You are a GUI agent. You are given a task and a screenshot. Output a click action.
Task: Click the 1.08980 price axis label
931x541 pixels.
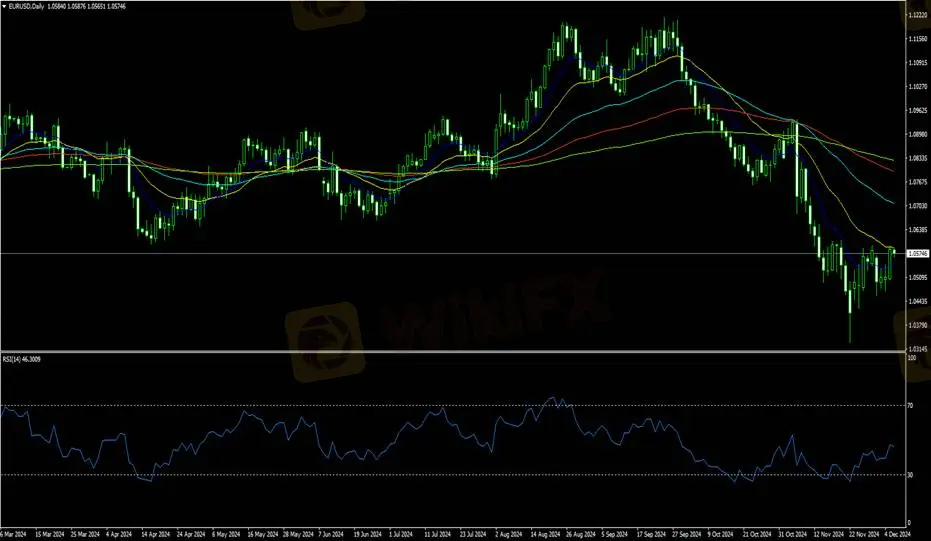point(918,134)
